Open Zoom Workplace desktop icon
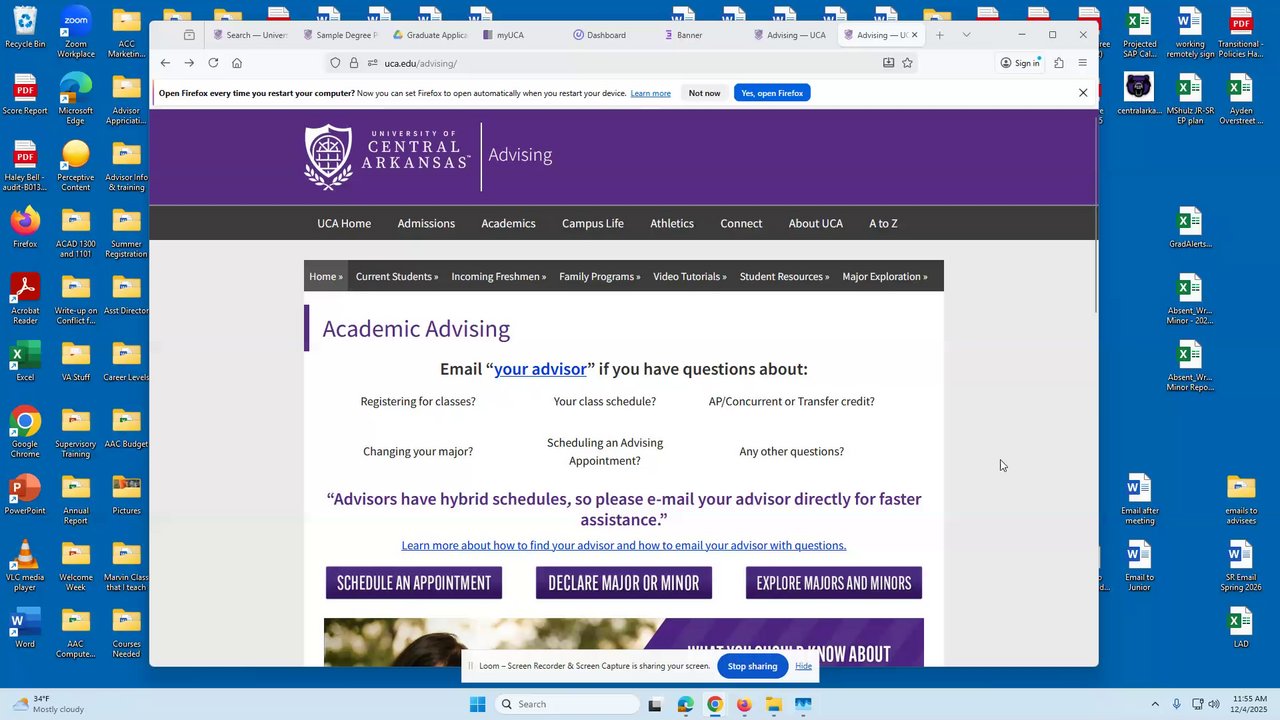Screen dimensions: 1280x720 pyautogui.click(x=76, y=32)
